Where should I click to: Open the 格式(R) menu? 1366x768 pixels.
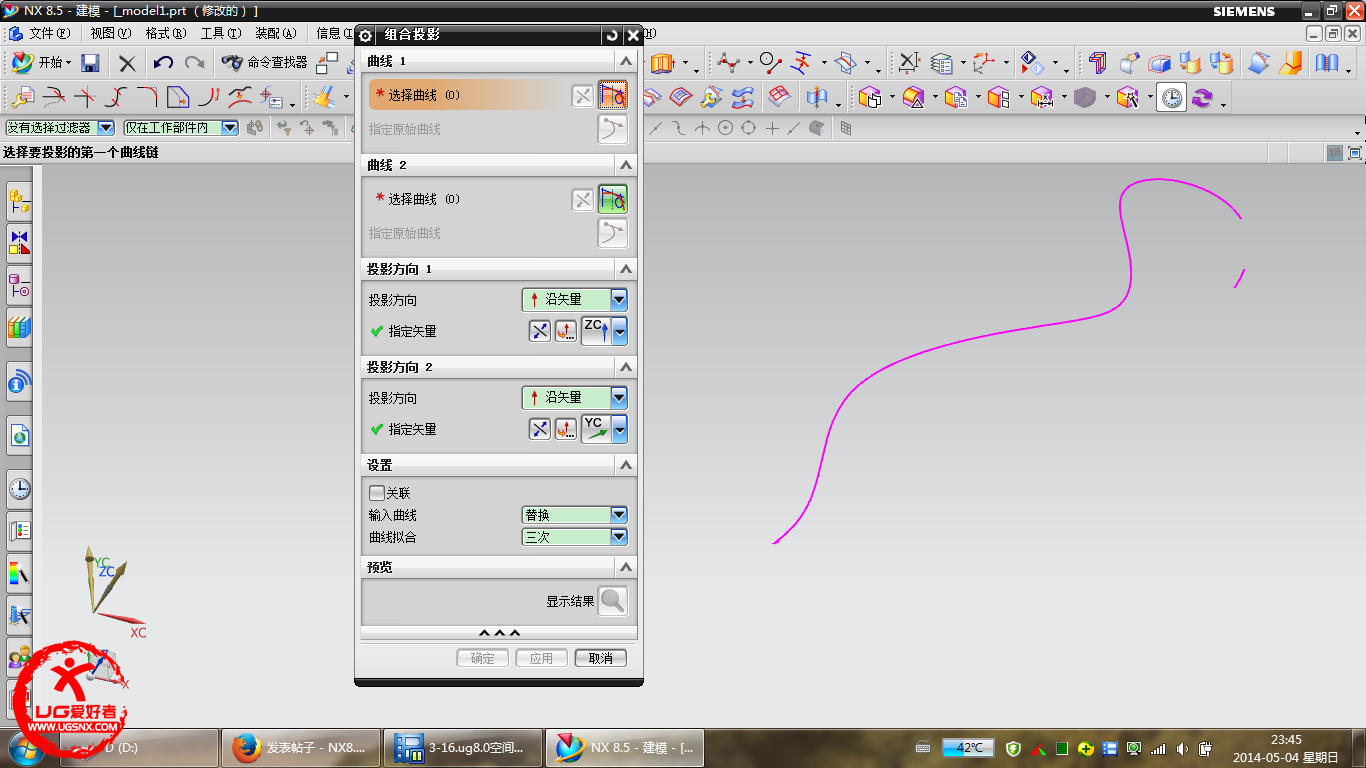(x=165, y=33)
